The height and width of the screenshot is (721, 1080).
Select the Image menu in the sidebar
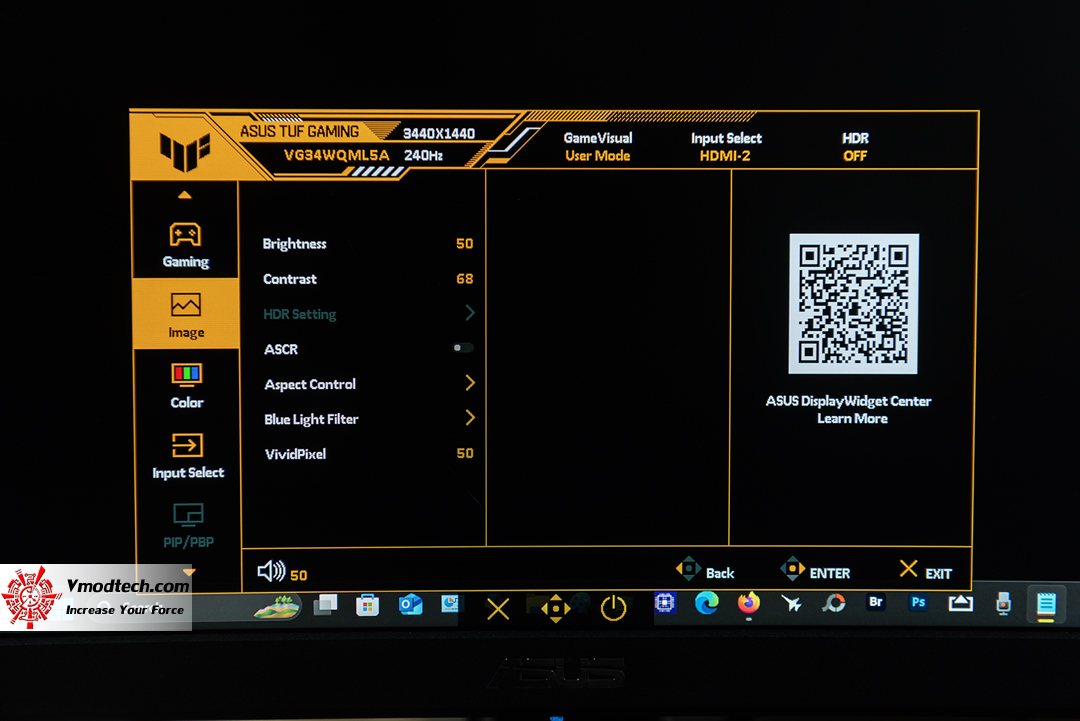[x=186, y=314]
